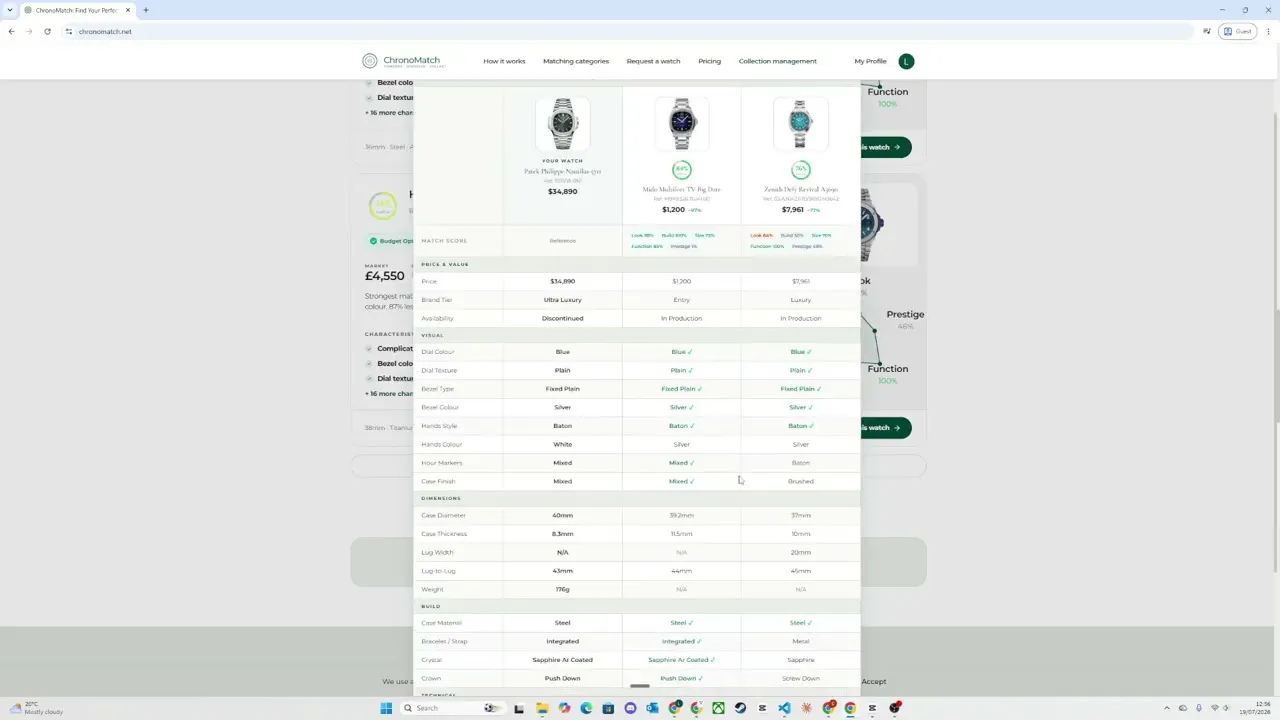Open Task View on the taskbar
The image size is (1280, 720).
[519, 708]
